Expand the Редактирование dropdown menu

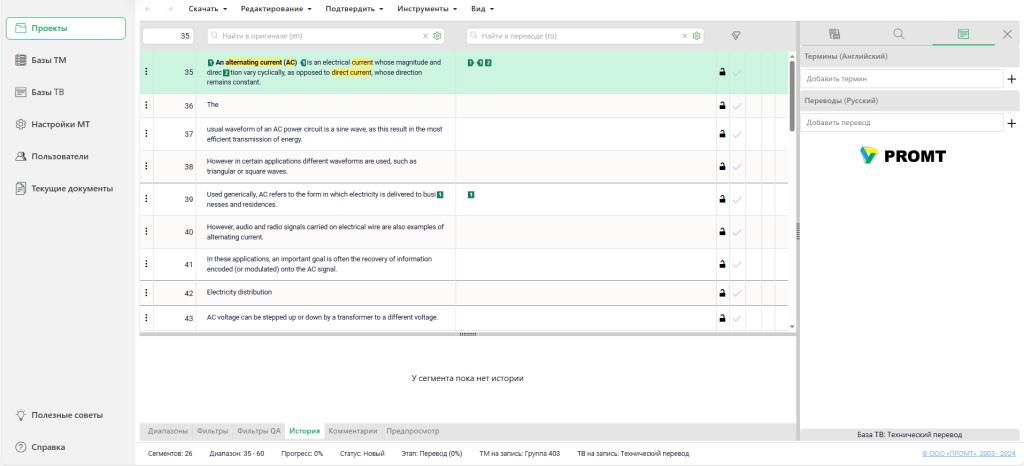(276, 8)
